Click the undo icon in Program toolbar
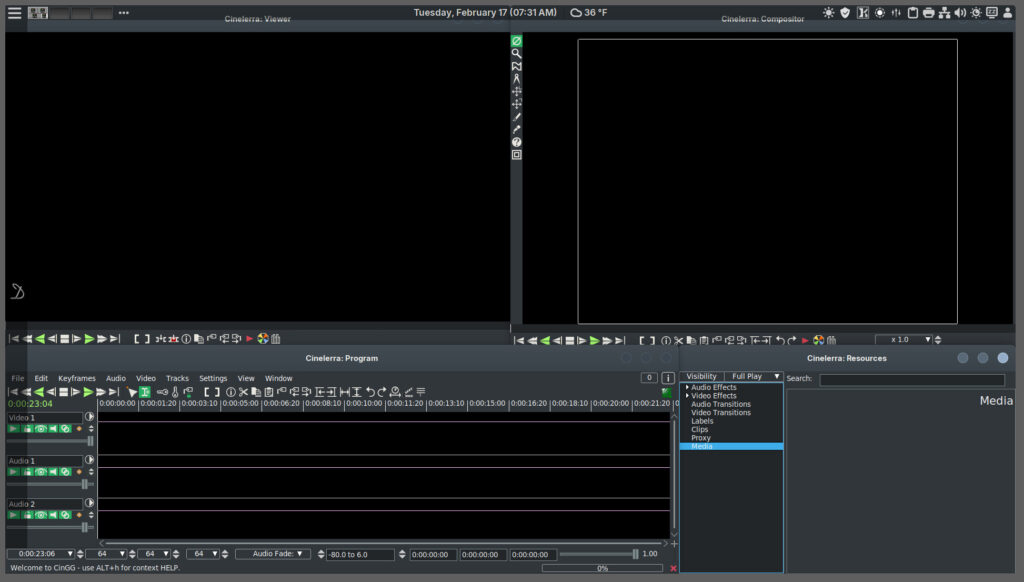 click(x=370, y=392)
